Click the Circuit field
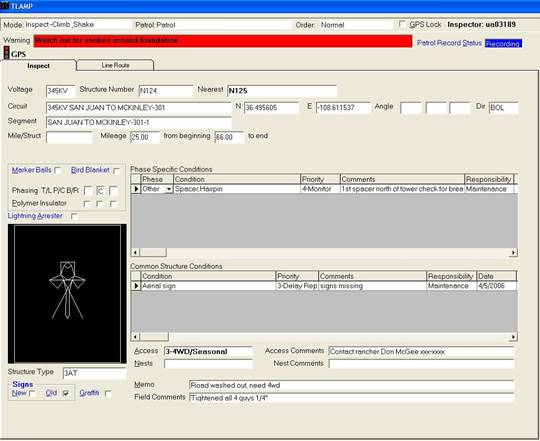Screen dimensions: 540x441 click(x=138, y=108)
